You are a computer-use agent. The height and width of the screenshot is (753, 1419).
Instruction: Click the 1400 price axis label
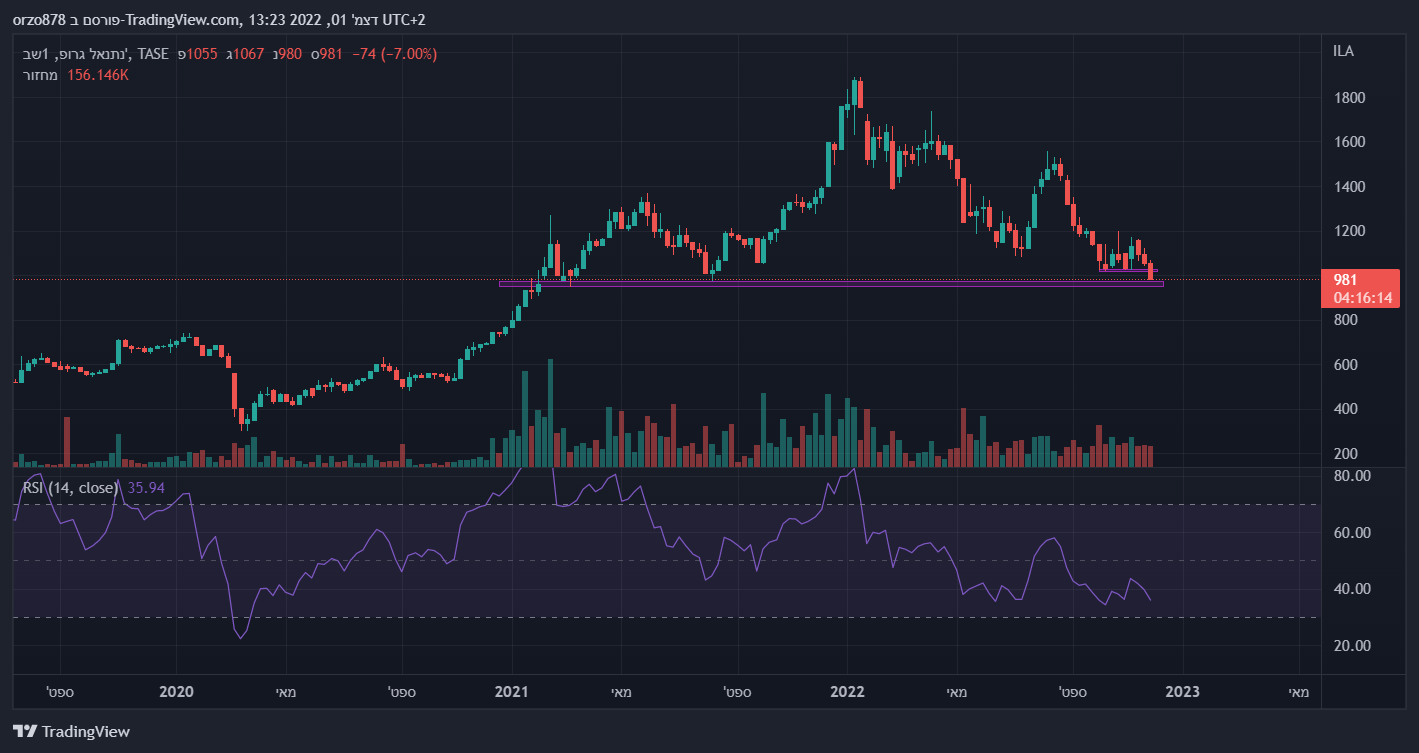click(x=1349, y=187)
